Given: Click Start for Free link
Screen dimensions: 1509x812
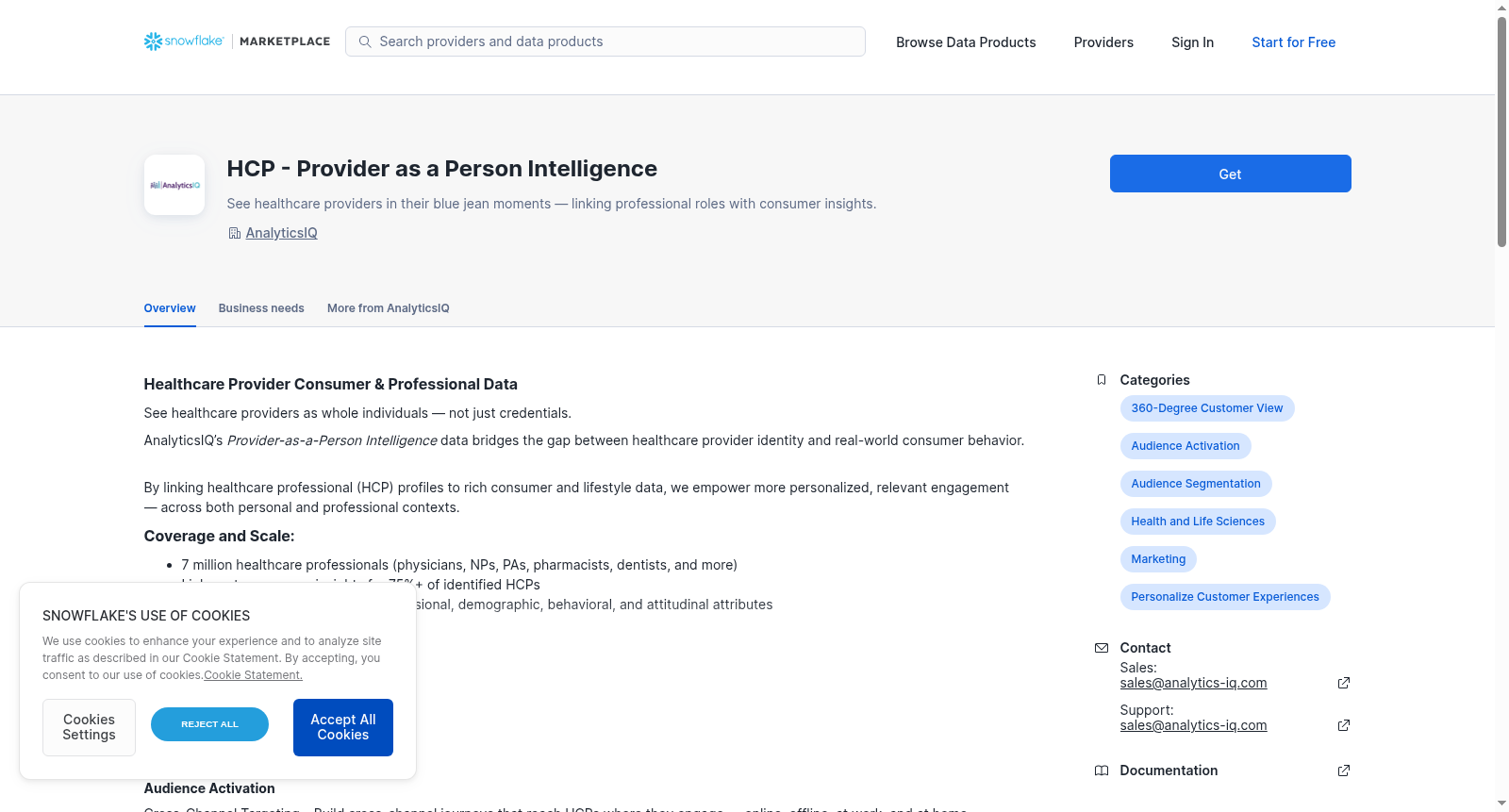Looking at the screenshot, I should [x=1294, y=42].
